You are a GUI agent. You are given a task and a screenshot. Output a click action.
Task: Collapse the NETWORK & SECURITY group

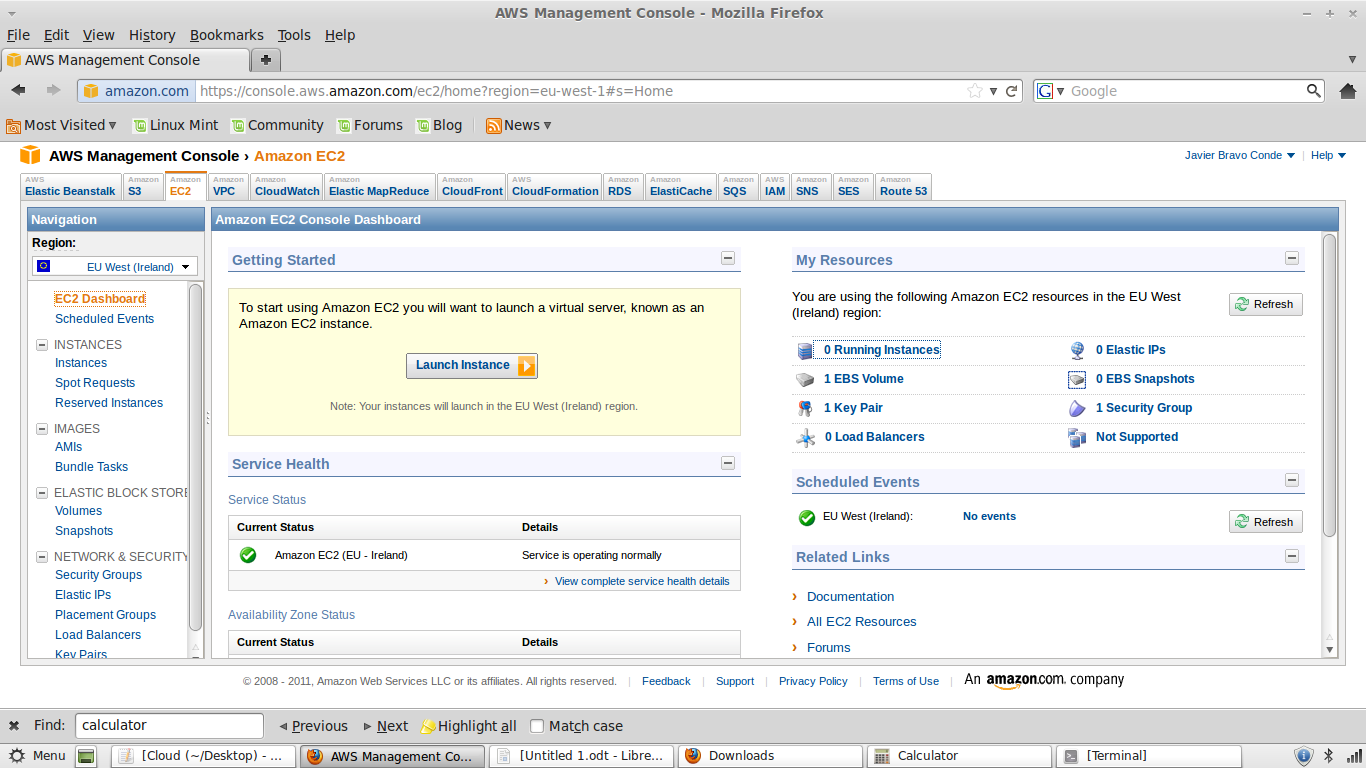click(42, 557)
